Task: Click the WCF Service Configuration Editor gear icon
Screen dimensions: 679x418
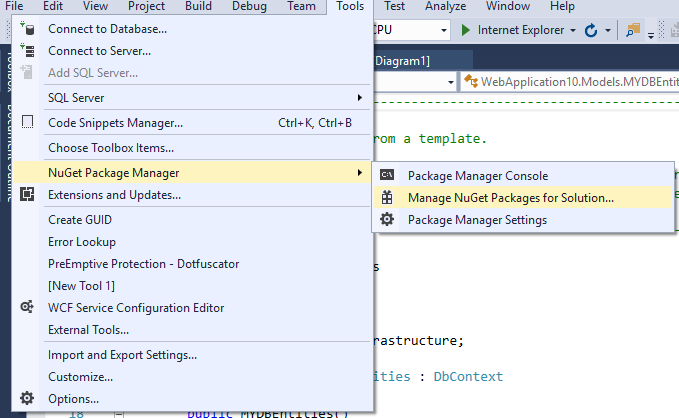Action: click(x=28, y=308)
